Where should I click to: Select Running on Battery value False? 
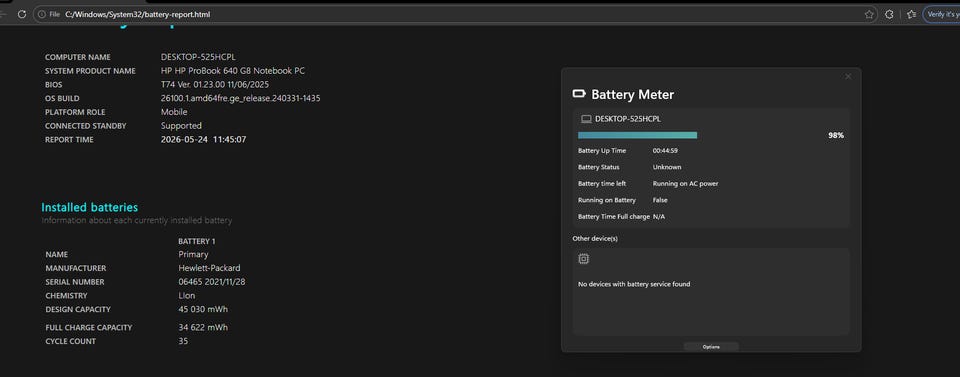click(x=660, y=200)
